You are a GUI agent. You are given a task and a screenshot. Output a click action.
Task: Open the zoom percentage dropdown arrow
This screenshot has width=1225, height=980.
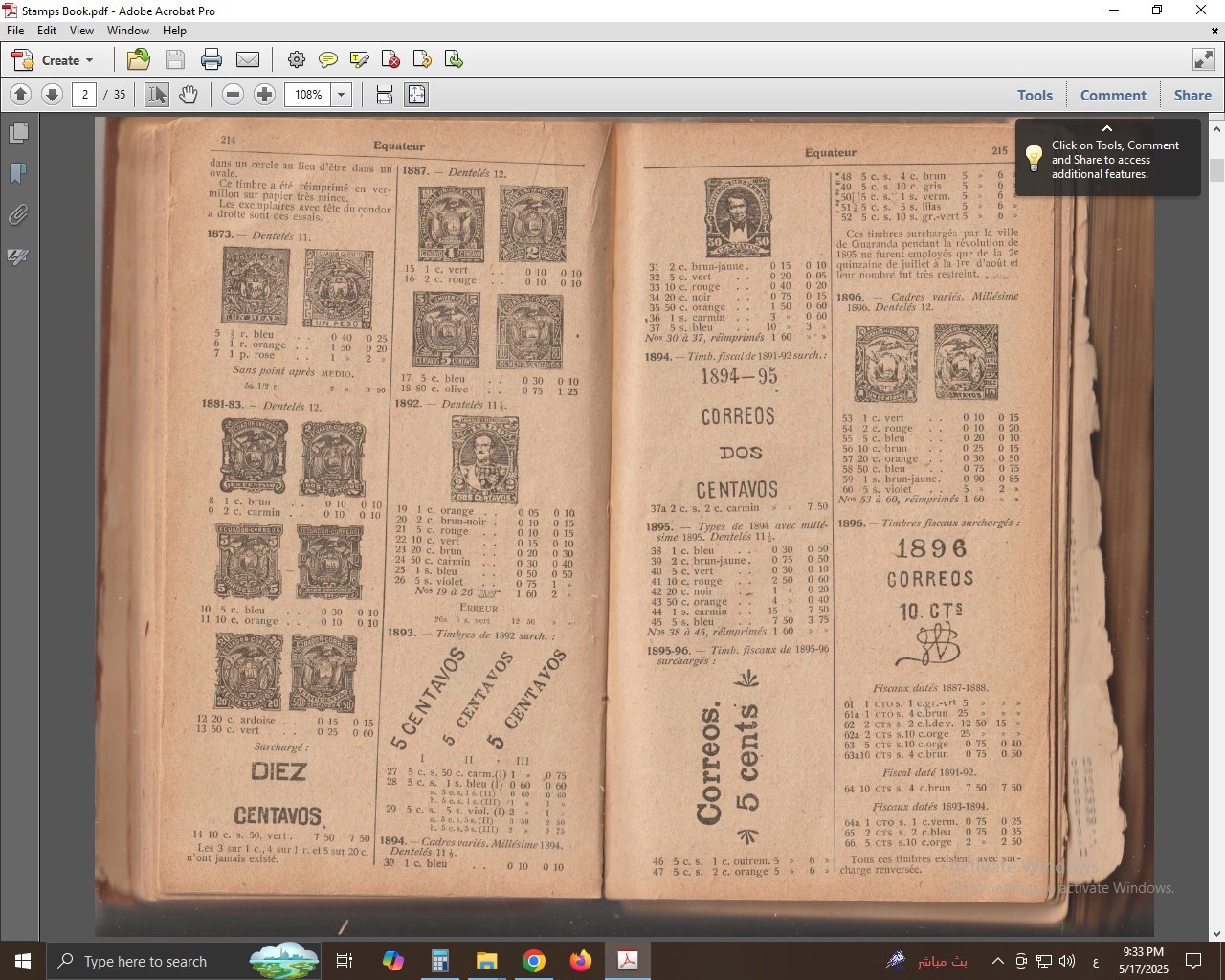tap(341, 95)
